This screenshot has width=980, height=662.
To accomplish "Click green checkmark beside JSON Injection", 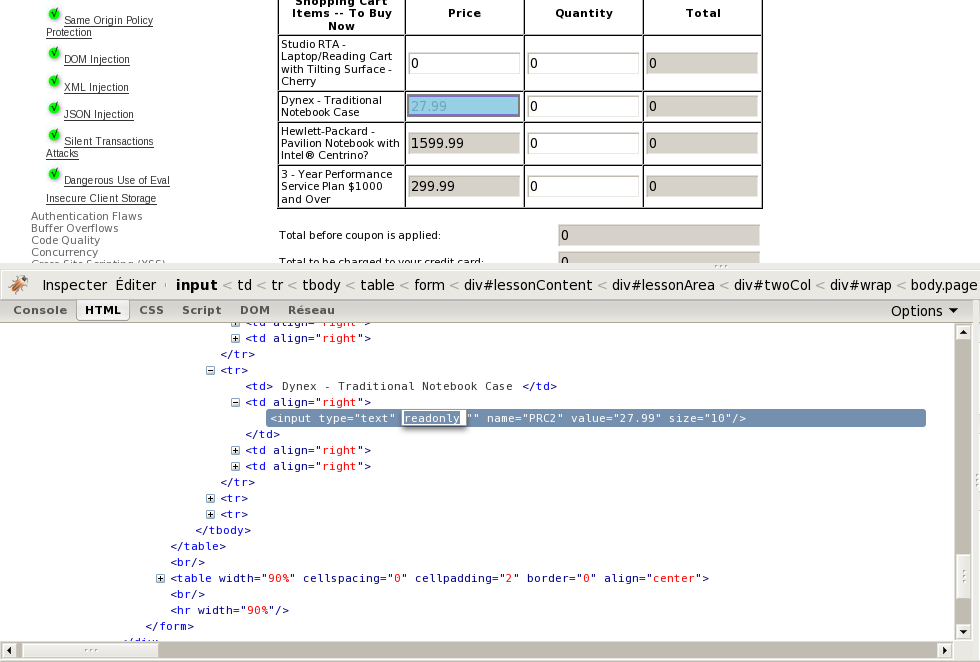I will point(54,108).
